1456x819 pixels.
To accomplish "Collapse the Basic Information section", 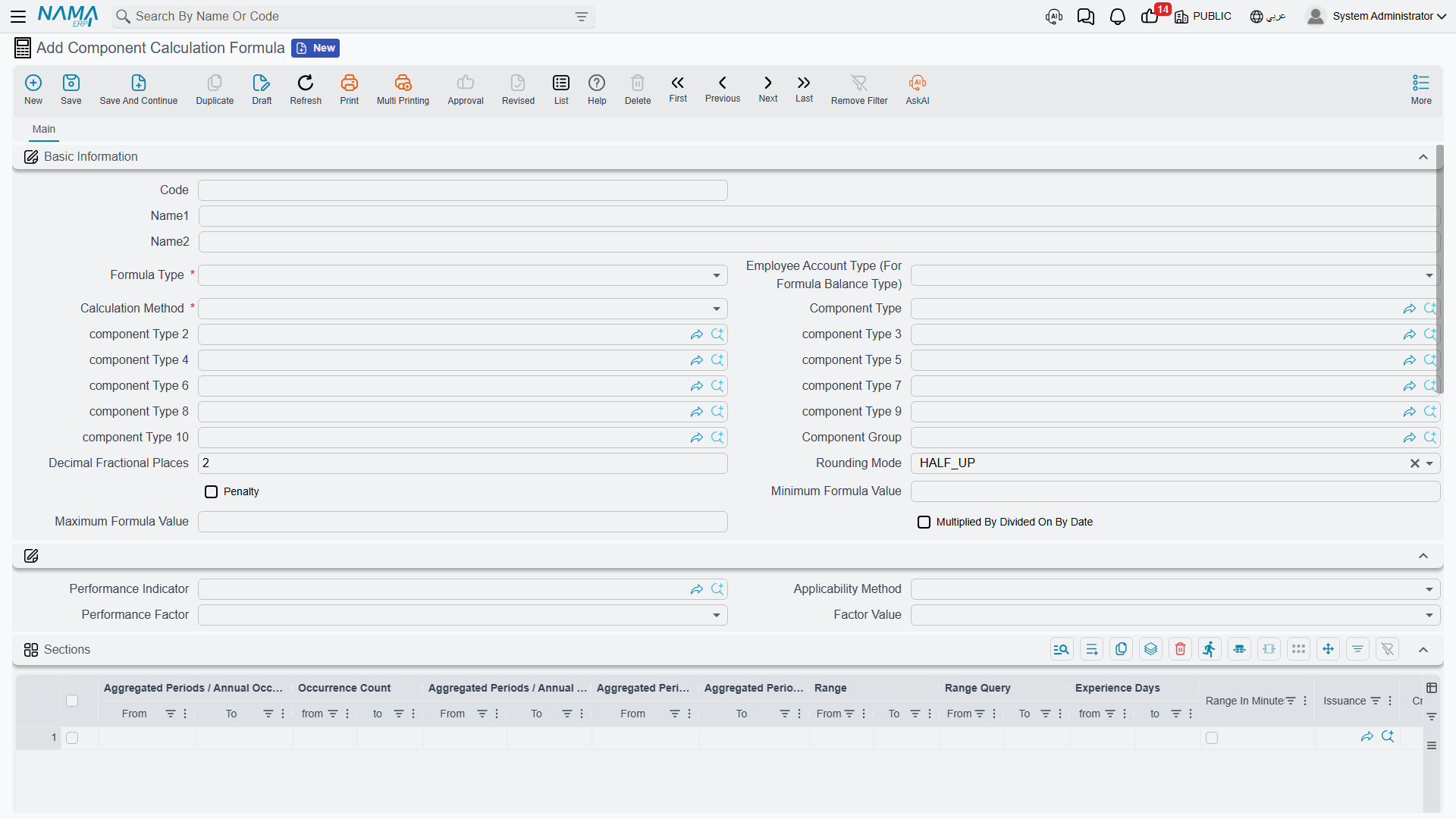I will [1423, 157].
